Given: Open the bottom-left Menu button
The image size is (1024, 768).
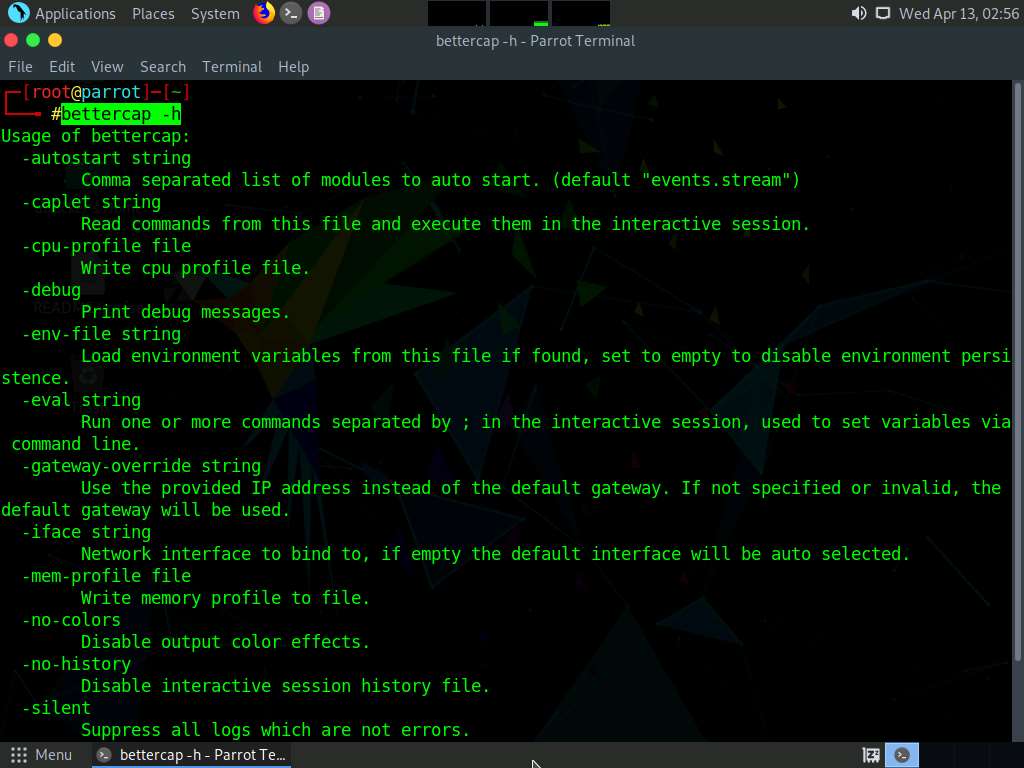Looking at the screenshot, I should [41, 755].
